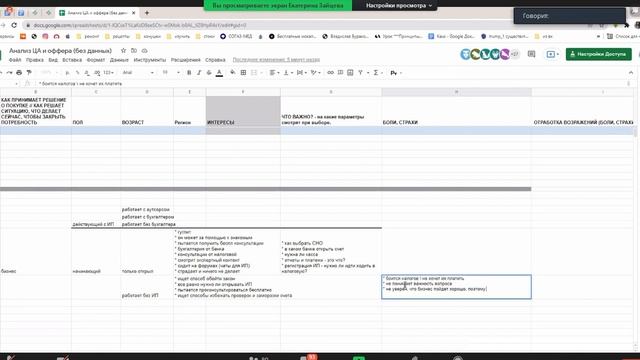Open the text color picker
The width and height of the screenshot is (640, 360).
click(219, 73)
